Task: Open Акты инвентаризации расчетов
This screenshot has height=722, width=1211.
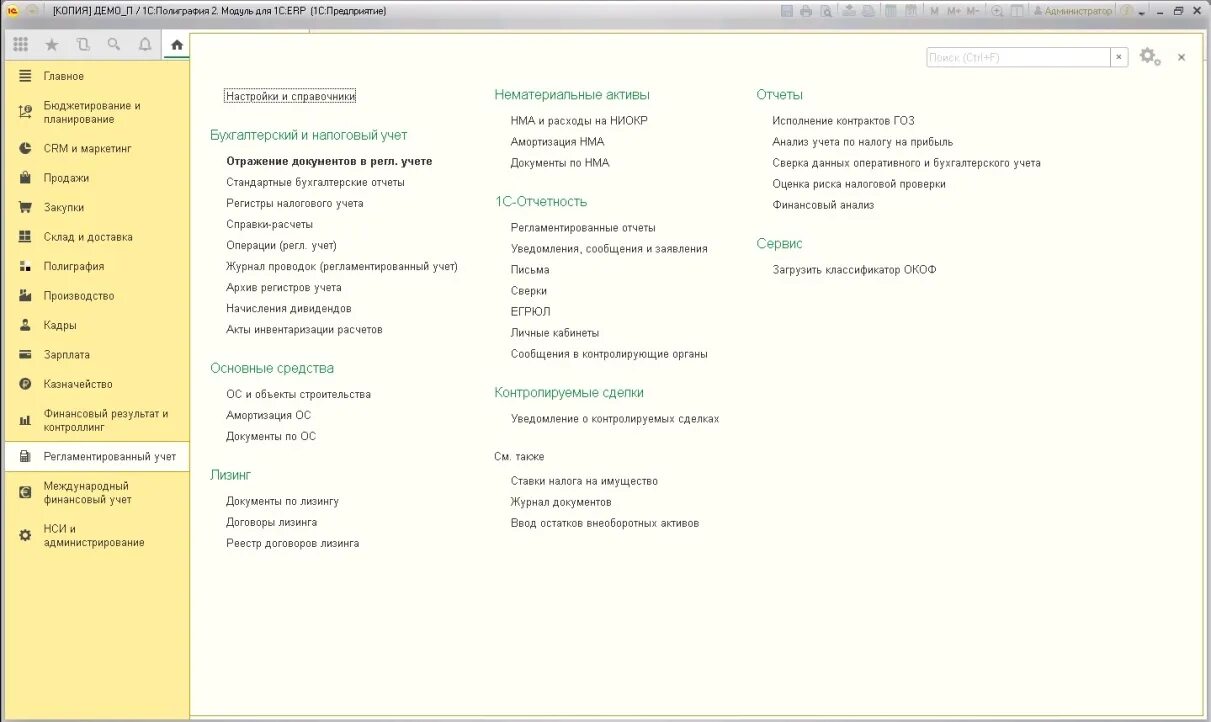Action: 304,329
